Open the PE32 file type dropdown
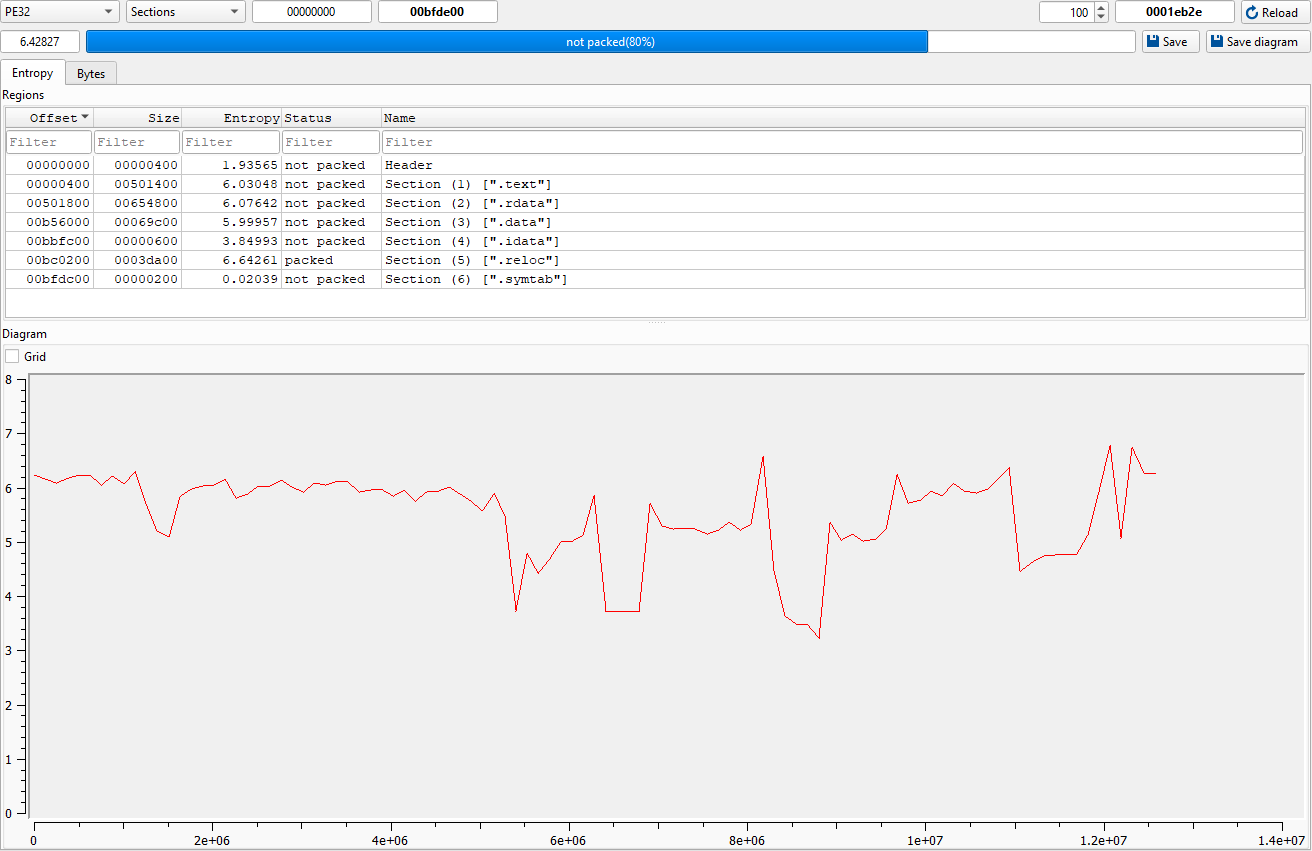Viewport: 1312px width, 851px height. click(x=61, y=12)
